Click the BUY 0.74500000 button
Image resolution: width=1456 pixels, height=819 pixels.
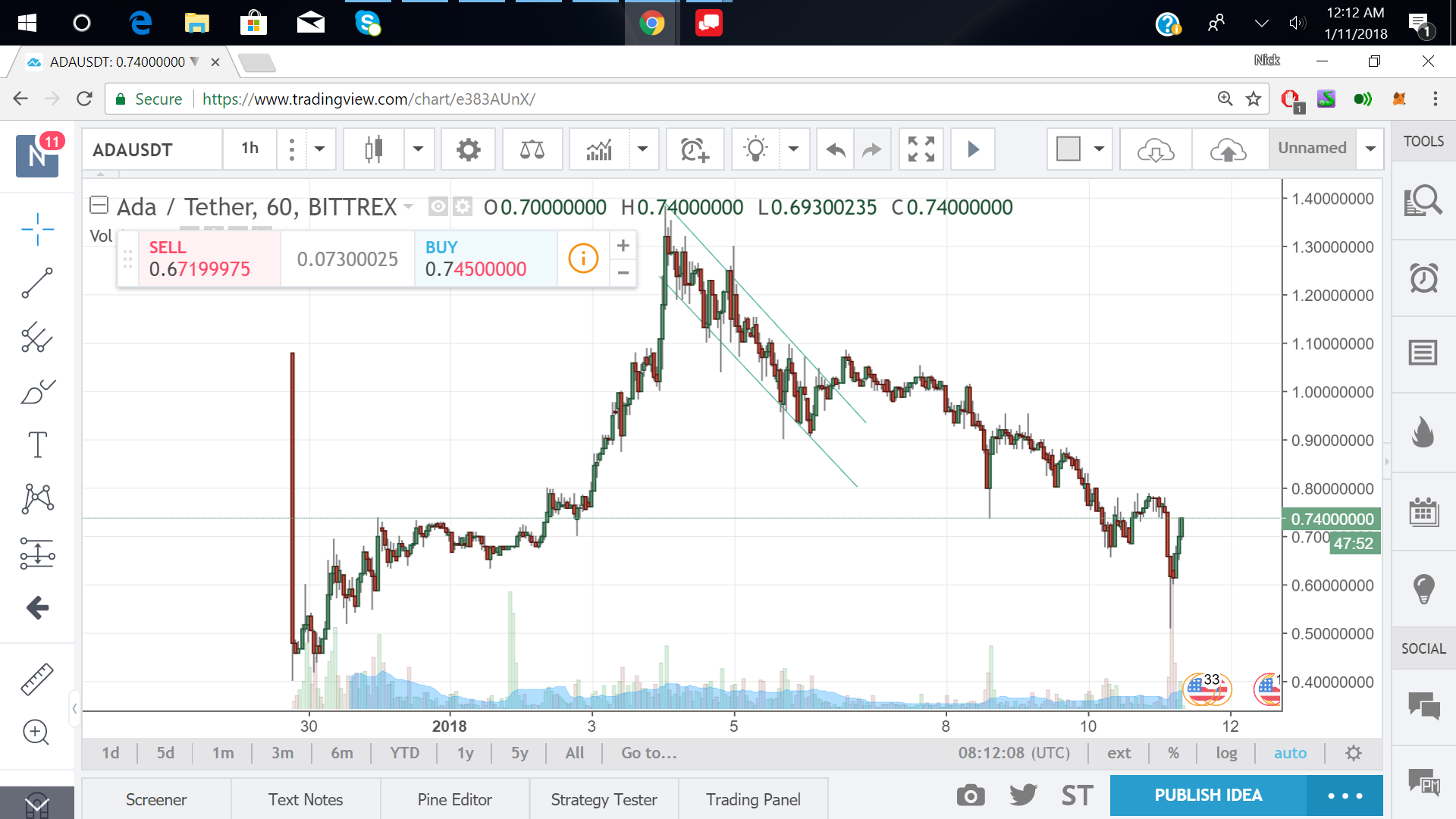485,259
